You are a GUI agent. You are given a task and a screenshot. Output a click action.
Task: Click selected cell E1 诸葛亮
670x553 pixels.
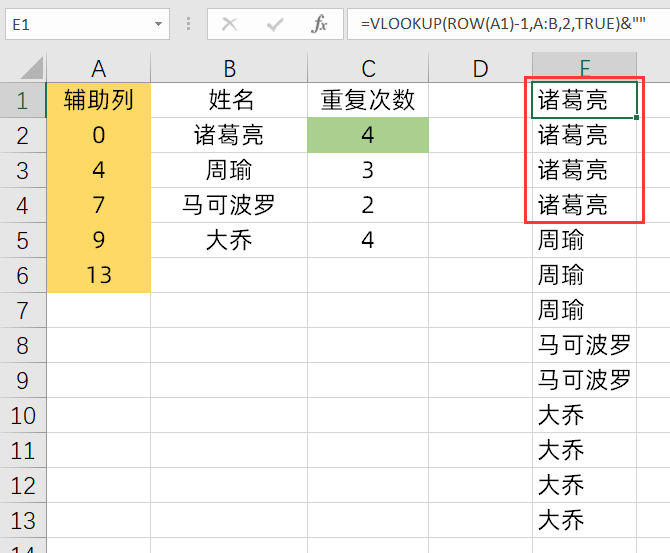click(585, 100)
